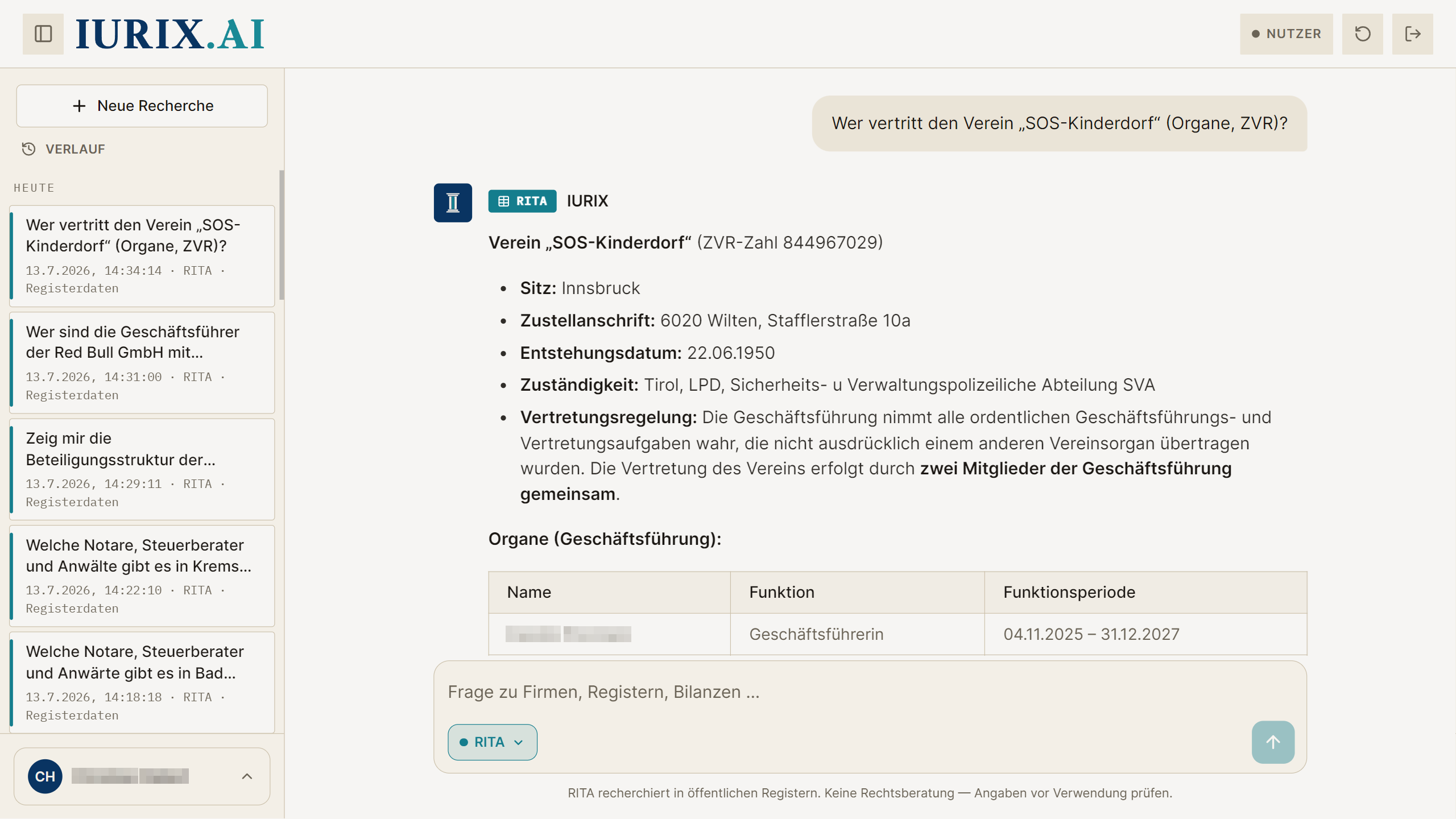The width and height of the screenshot is (1456, 819).
Task: Click the CH user avatar
Action: [x=45, y=776]
